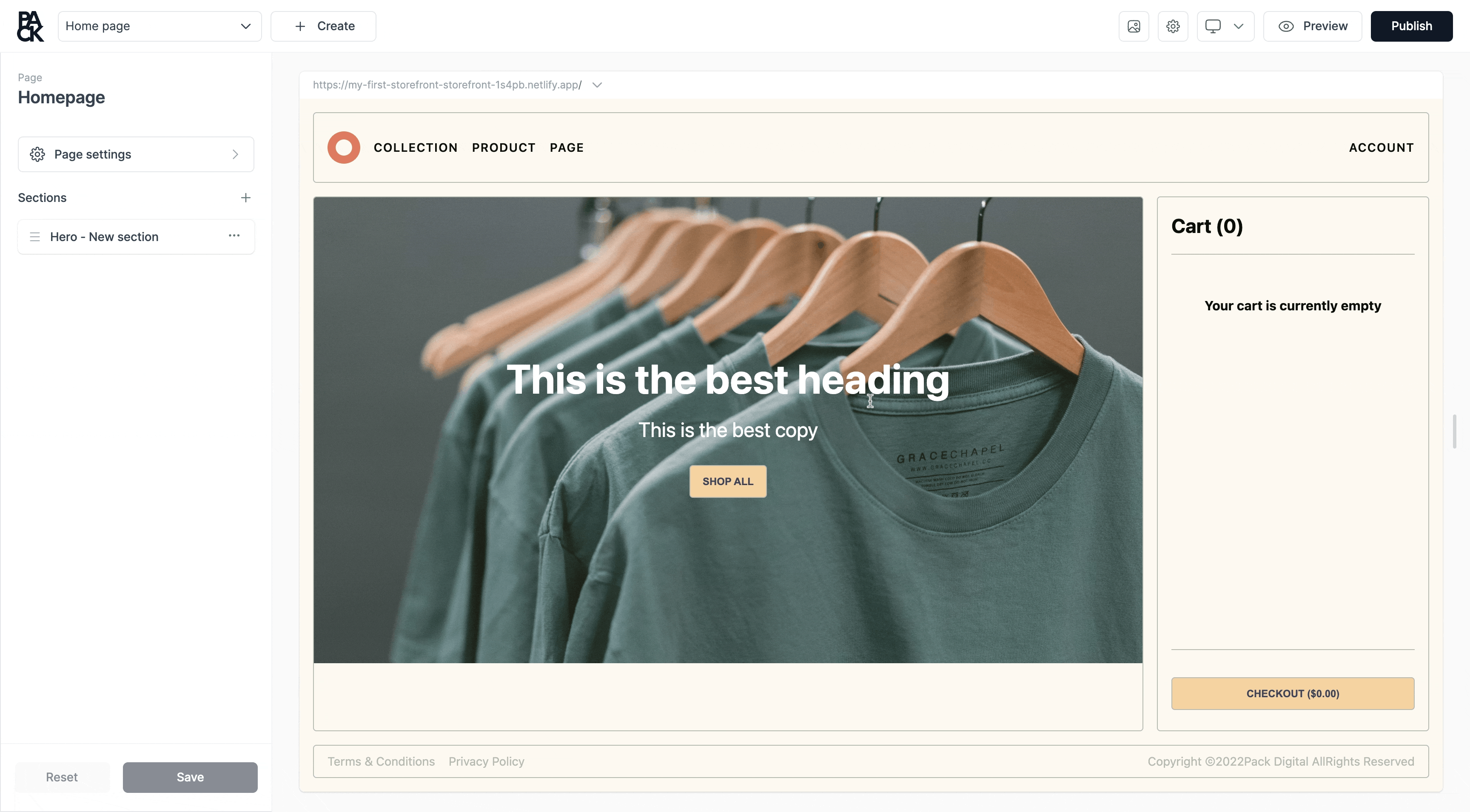Publish the page

pos(1411,26)
